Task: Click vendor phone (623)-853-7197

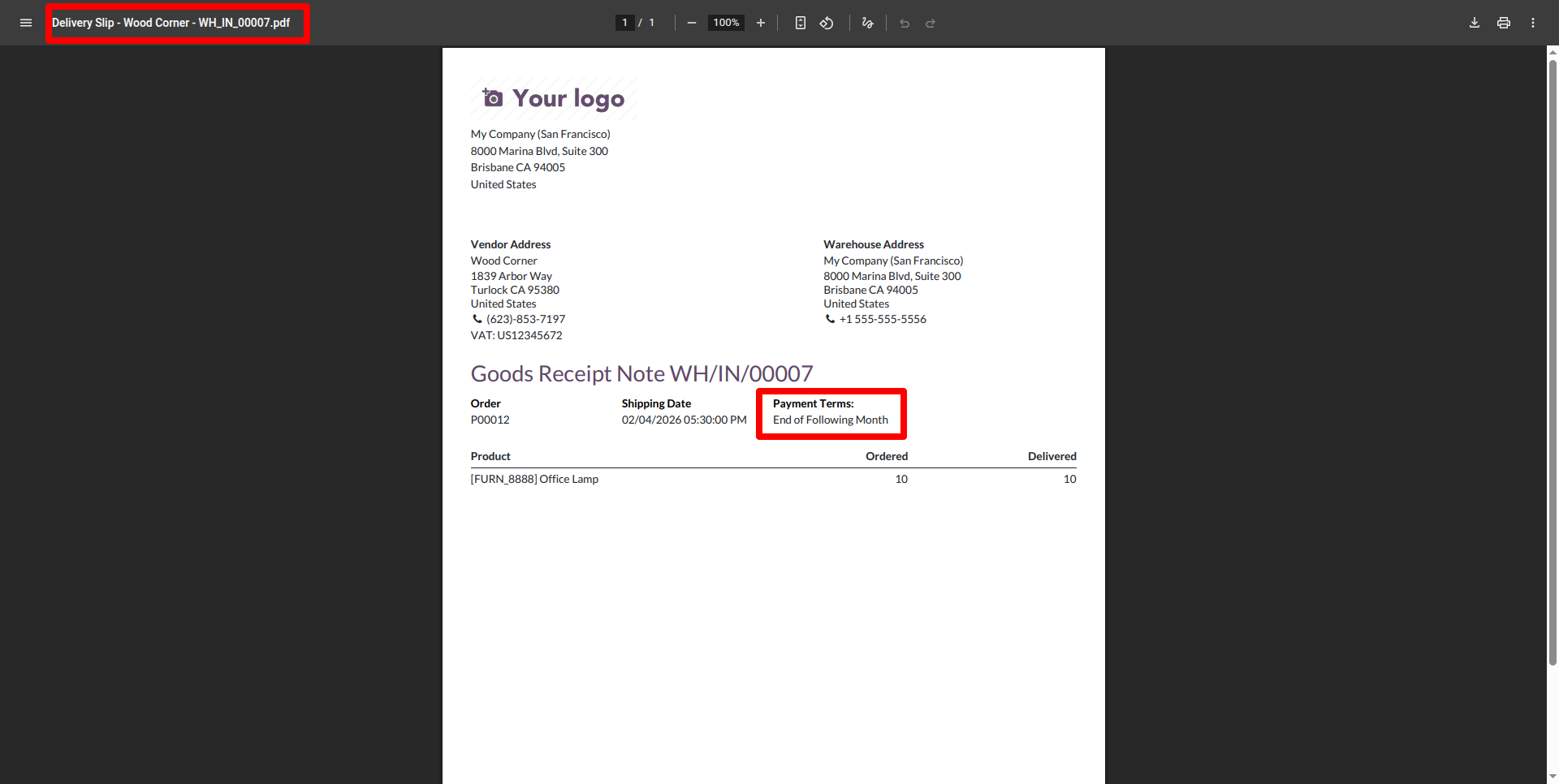Action: [525, 319]
